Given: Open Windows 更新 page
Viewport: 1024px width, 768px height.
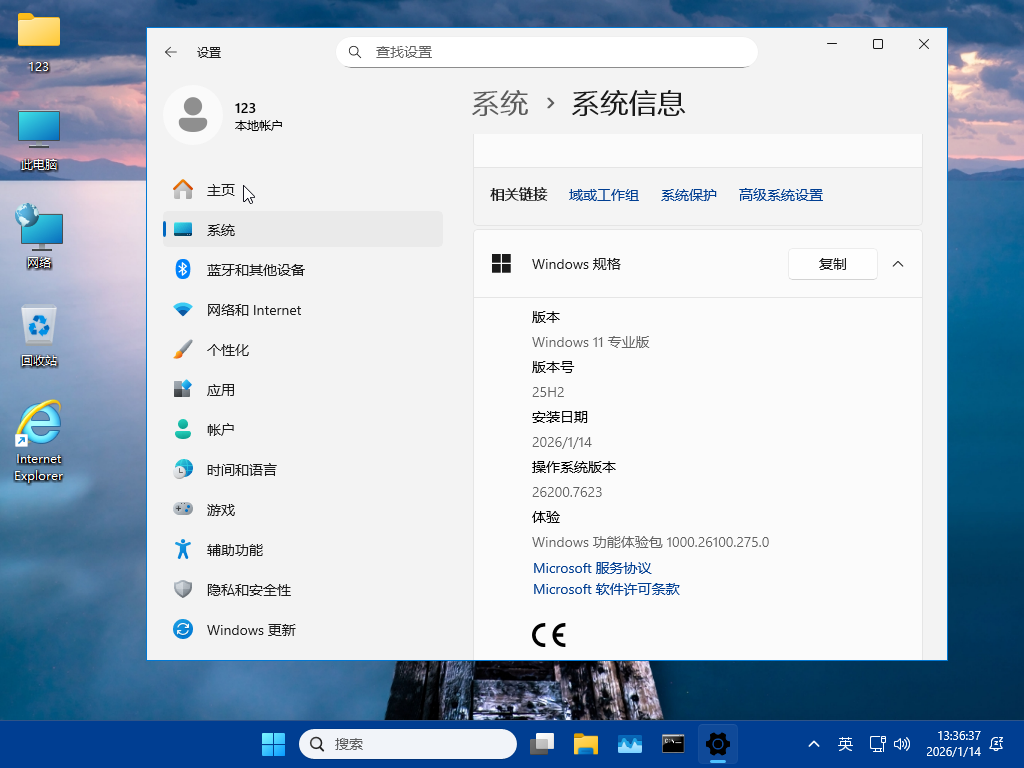Looking at the screenshot, I should (250, 630).
